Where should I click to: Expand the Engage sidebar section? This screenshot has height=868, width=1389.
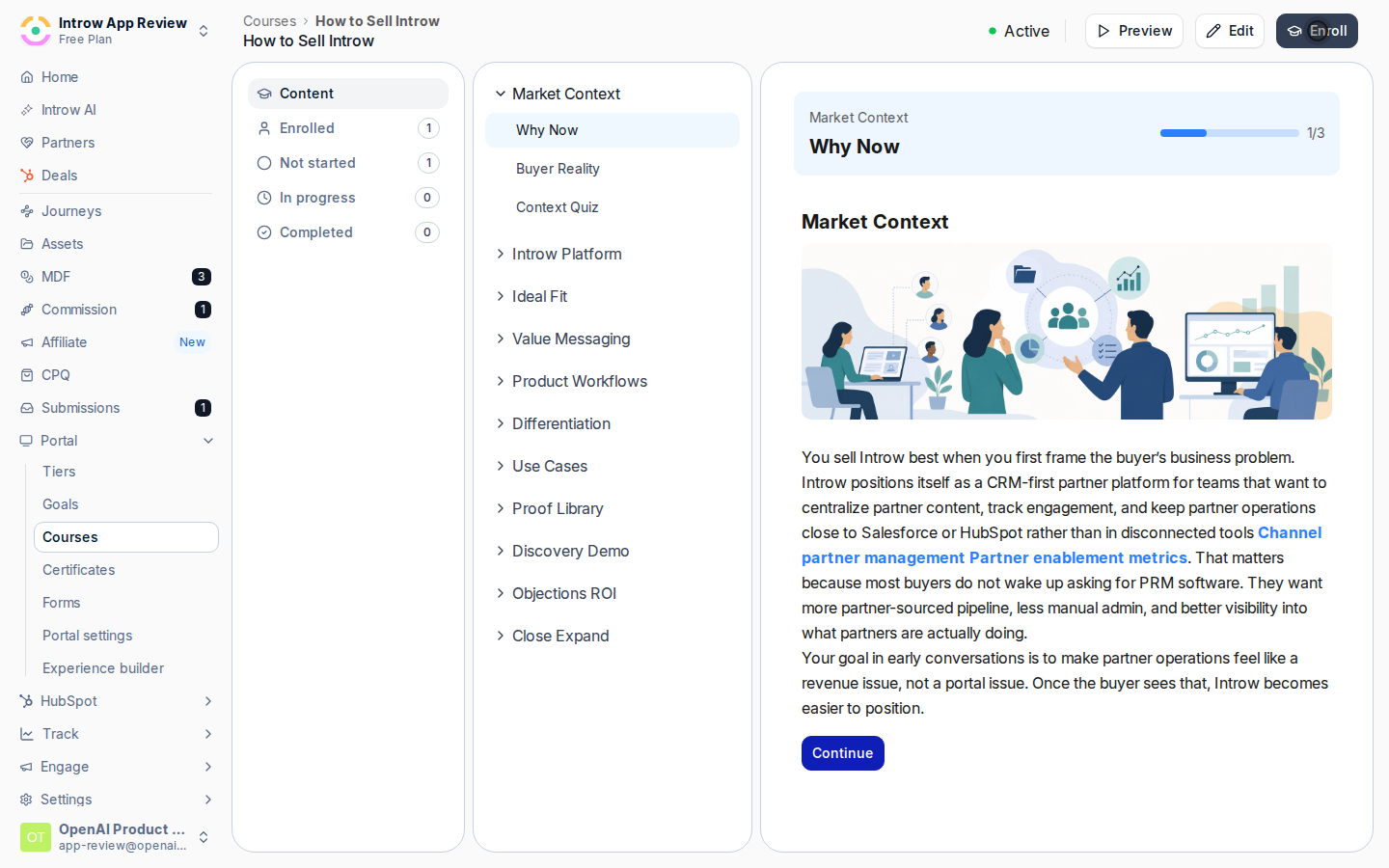208,767
